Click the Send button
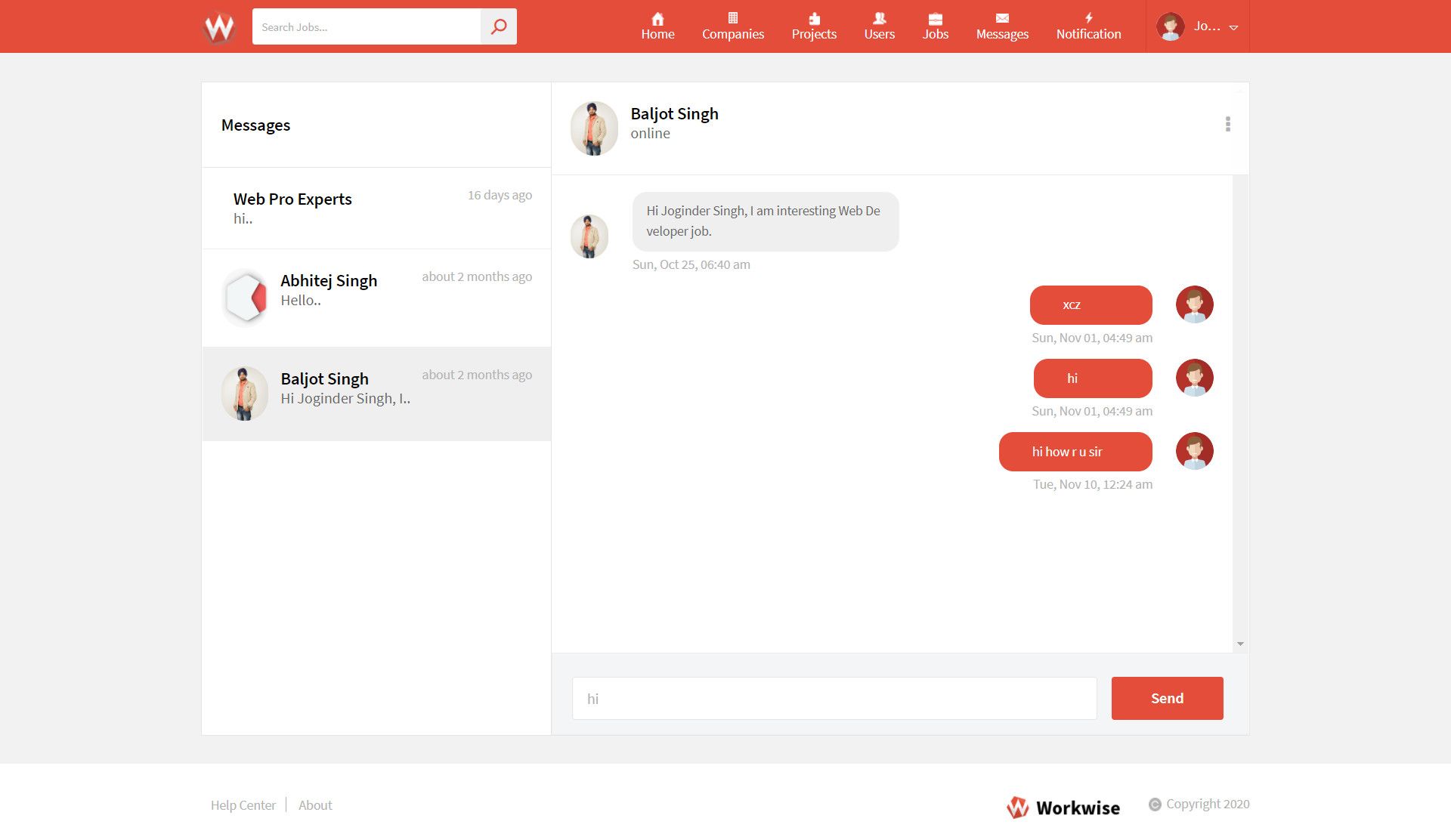 [1167, 698]
